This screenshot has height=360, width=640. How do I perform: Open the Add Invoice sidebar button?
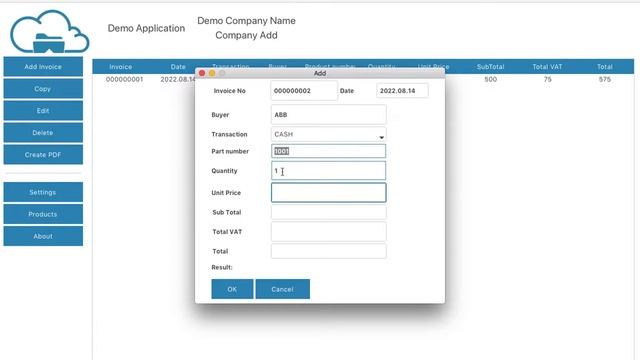[43, 67]
